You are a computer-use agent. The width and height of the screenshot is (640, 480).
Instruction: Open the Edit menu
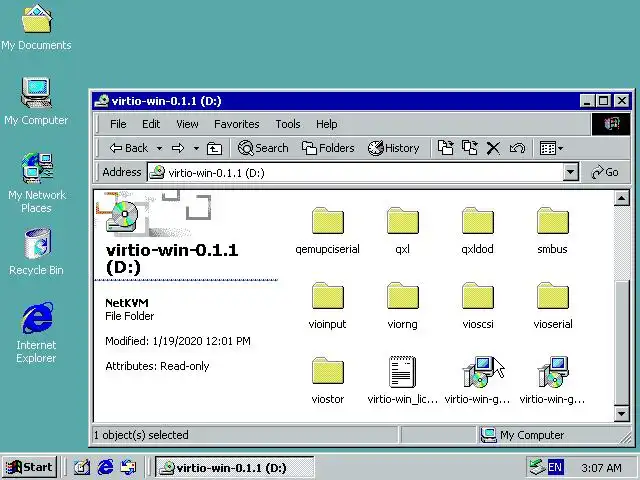pos(151,124)
